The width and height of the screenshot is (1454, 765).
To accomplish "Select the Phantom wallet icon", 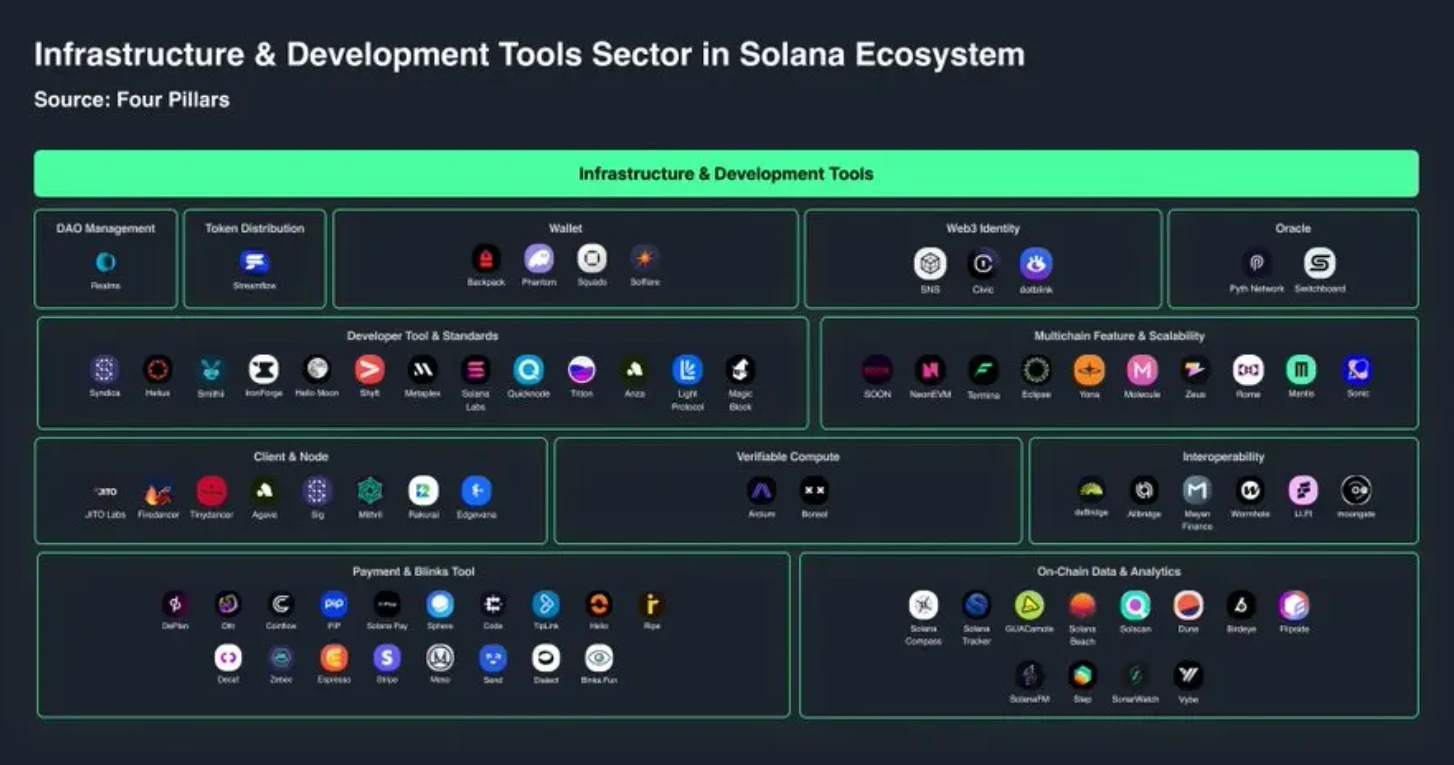I will point(539,259).
